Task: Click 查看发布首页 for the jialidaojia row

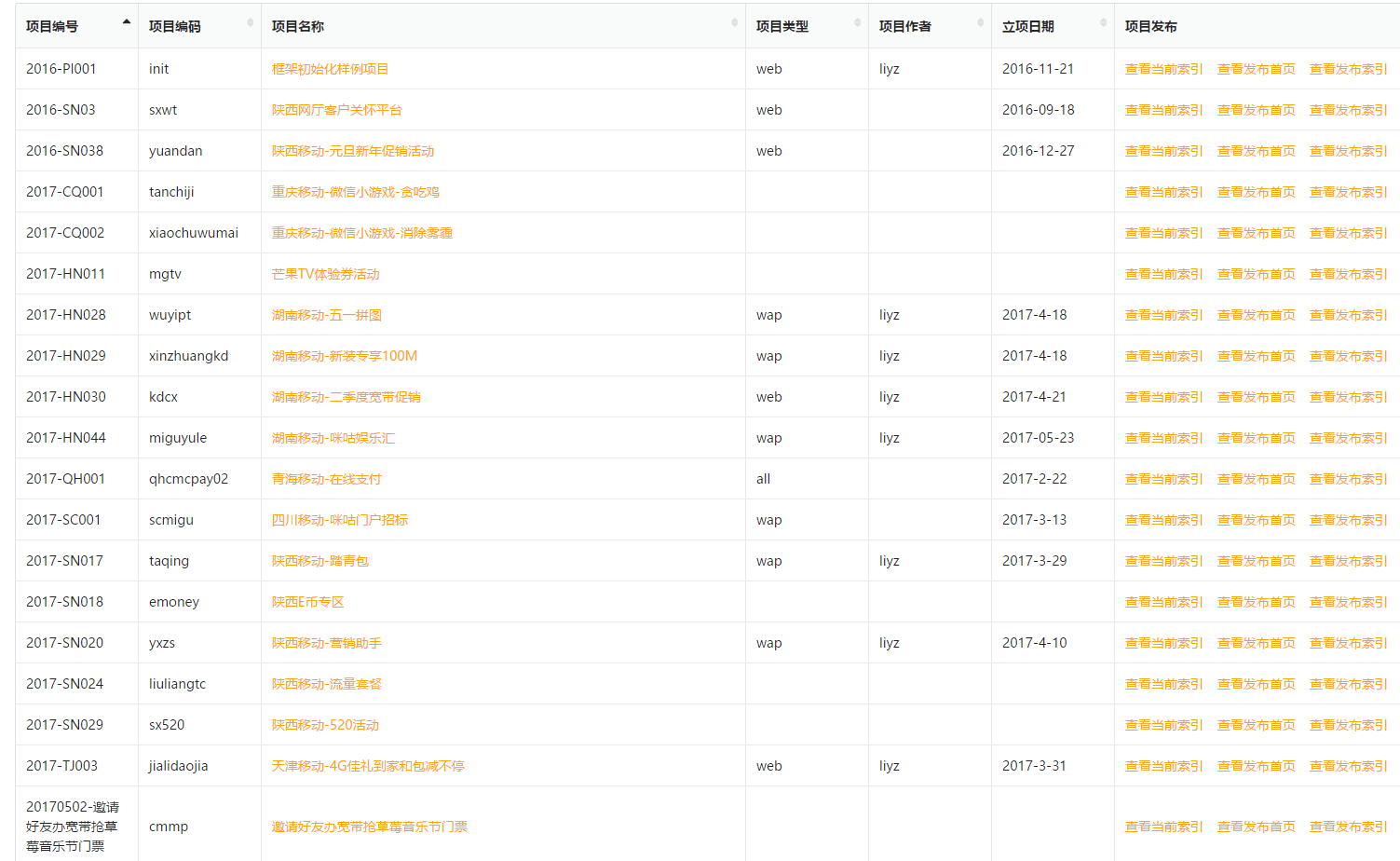Action: [1256, 766]
